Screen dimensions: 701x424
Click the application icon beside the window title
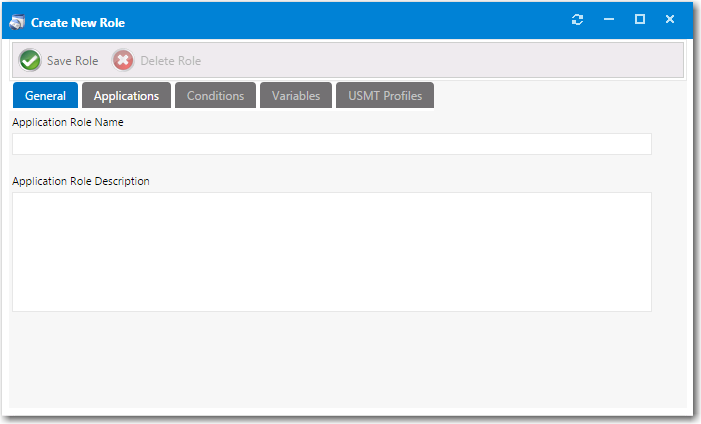point(18,21)
